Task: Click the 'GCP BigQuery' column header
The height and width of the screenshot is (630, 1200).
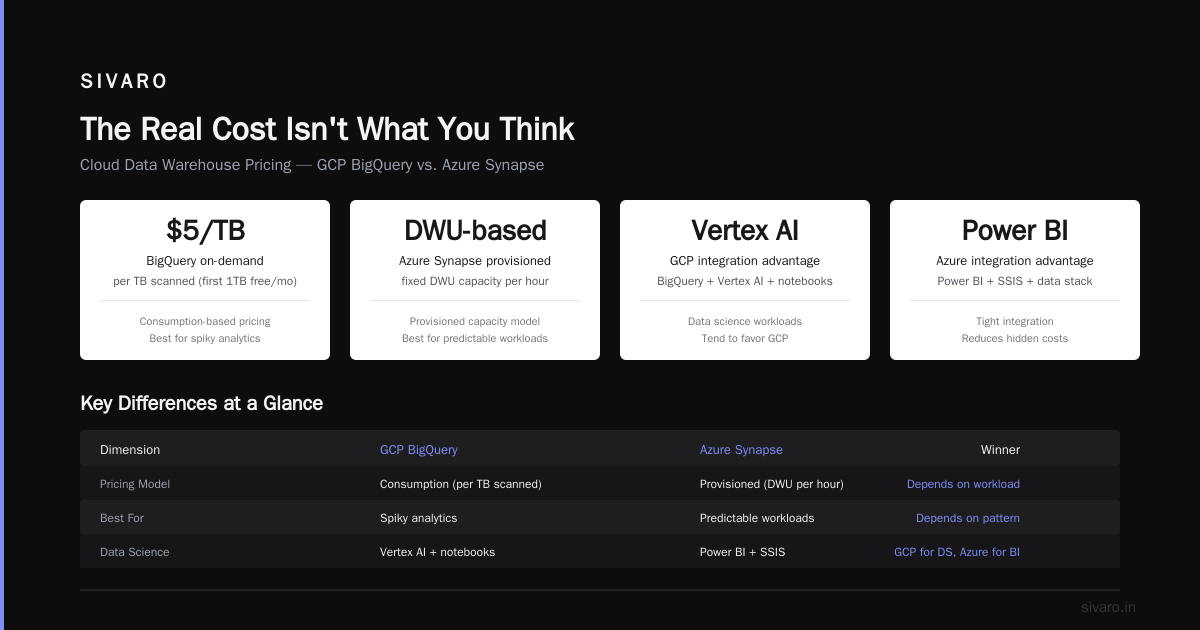Action: (419, 450)
